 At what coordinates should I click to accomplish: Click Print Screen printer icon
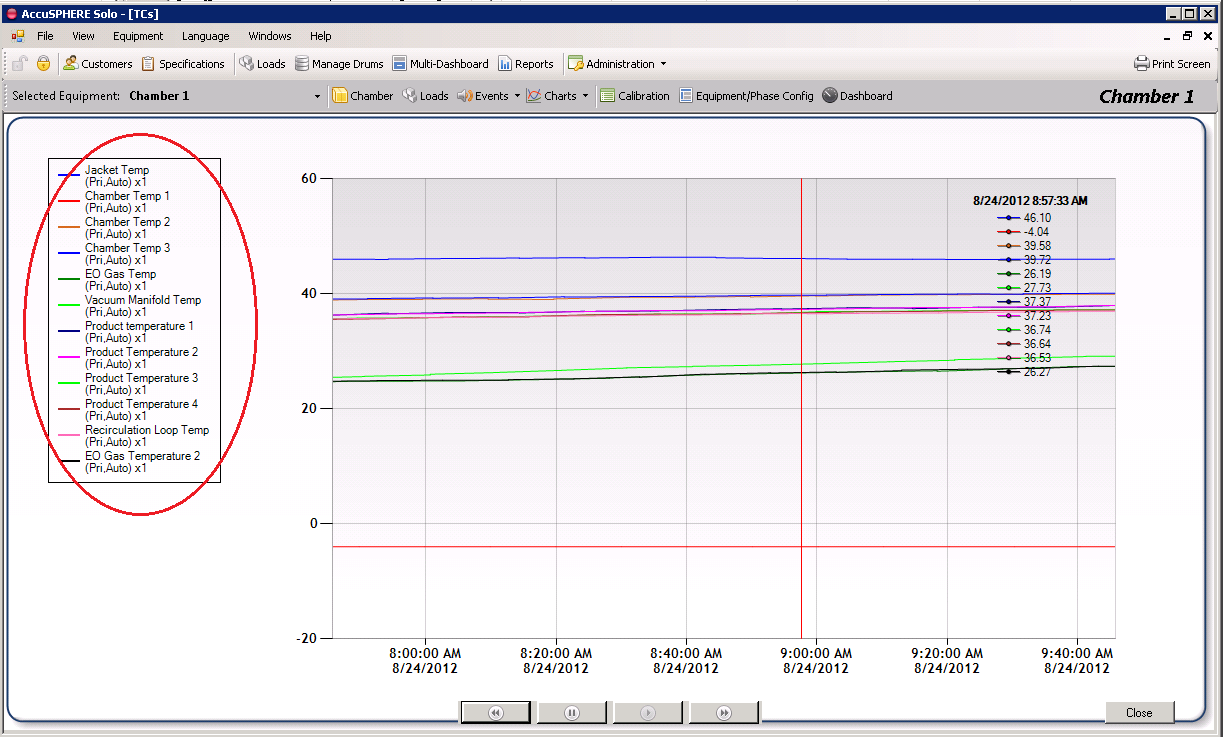1141,64
